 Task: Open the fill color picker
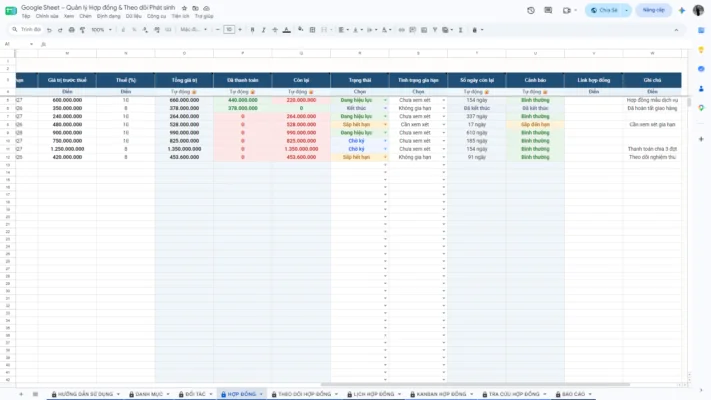click(300, 30)
